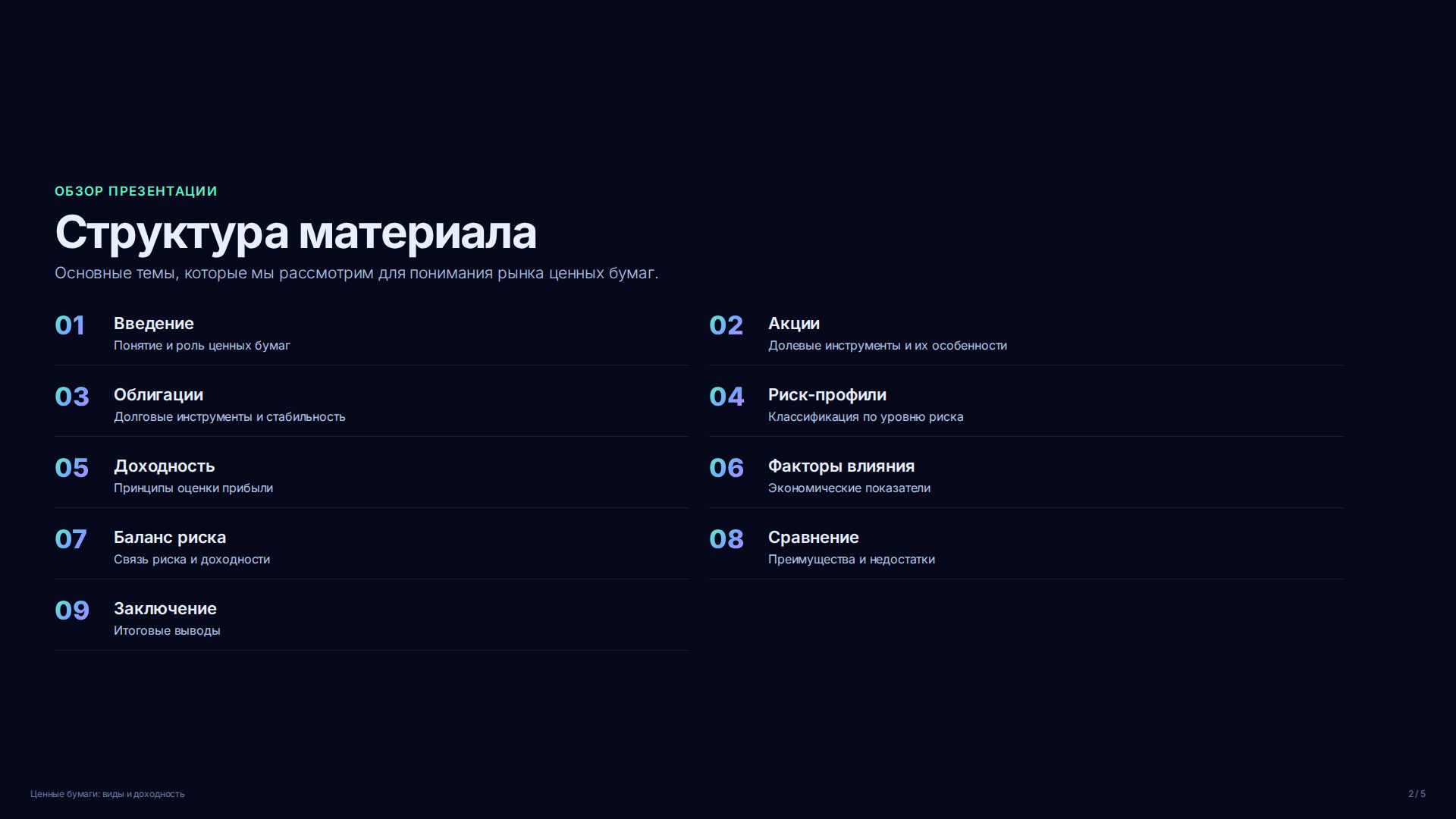Click the number 01

[70, 325]
